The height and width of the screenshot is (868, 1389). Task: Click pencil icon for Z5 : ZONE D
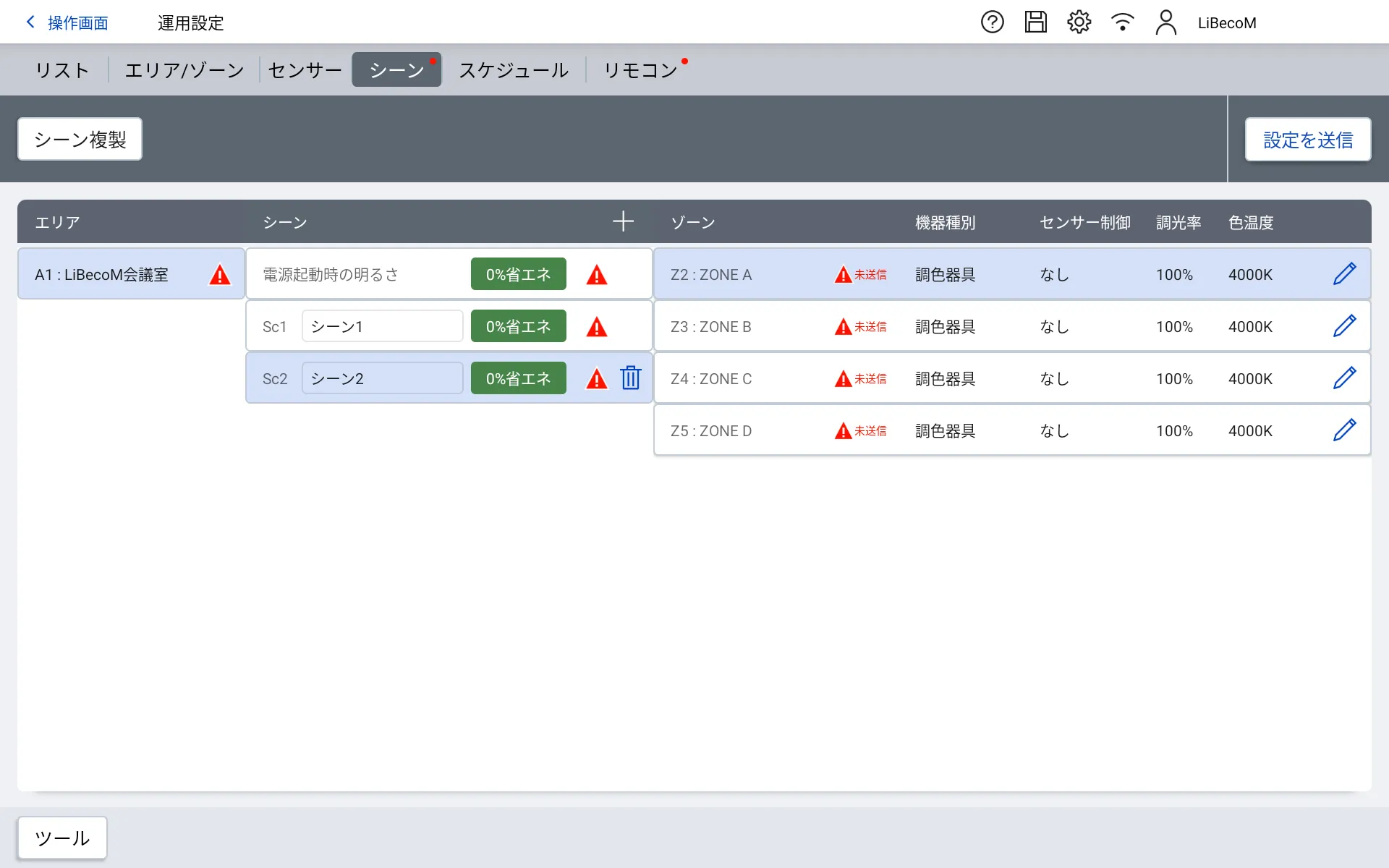click(1344, 430)
